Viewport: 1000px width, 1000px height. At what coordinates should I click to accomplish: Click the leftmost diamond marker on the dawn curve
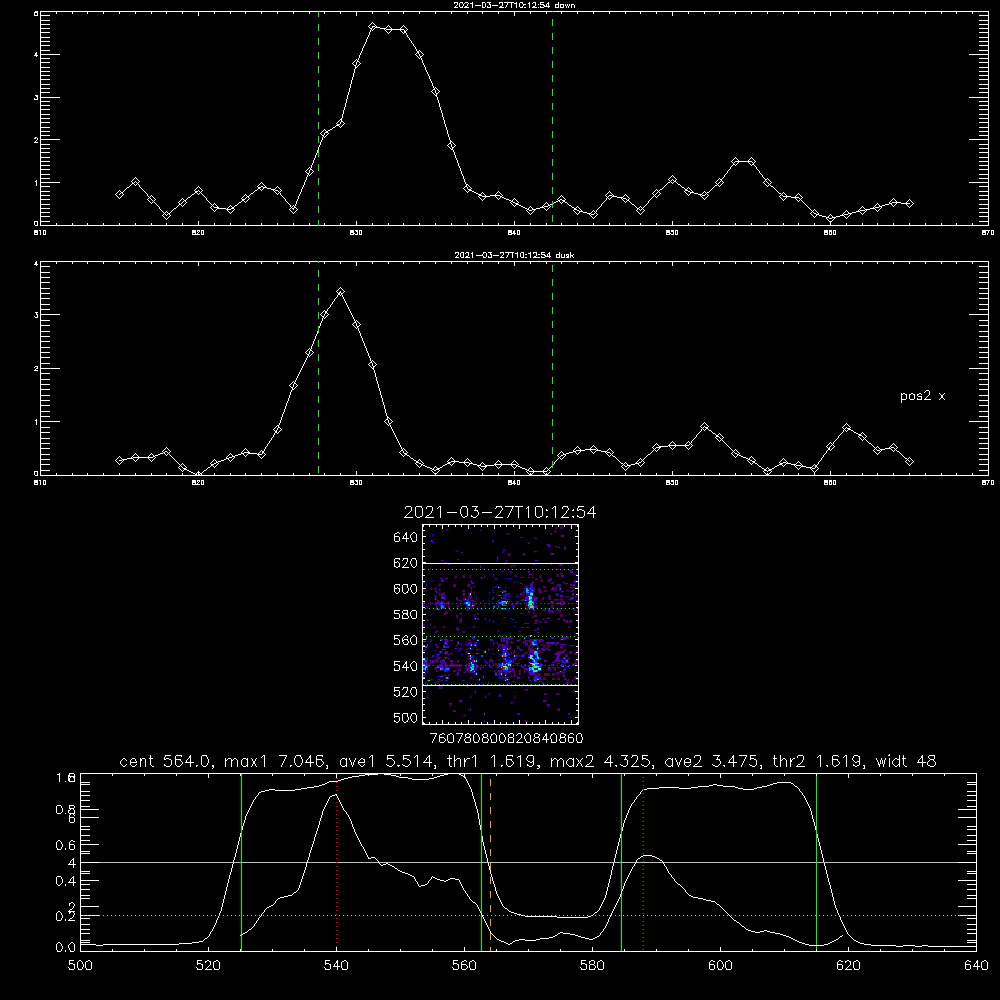pos(119,194)
